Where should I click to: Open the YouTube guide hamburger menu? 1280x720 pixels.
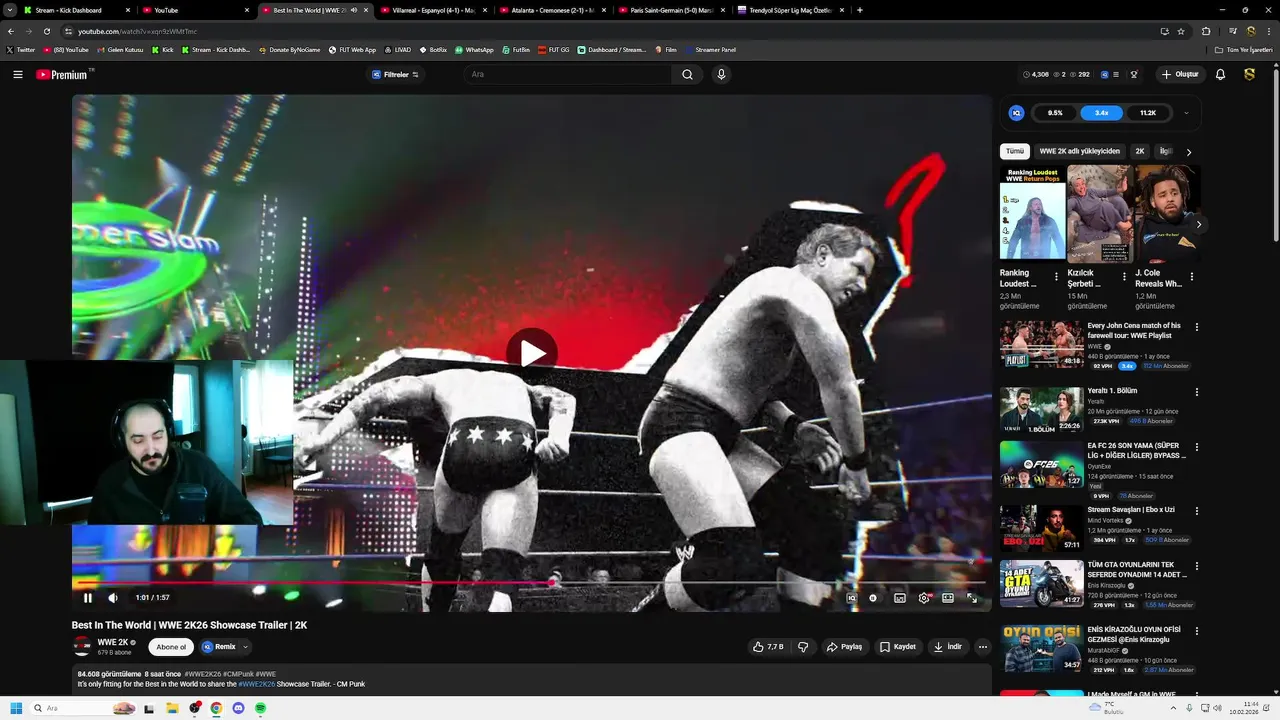17,74
